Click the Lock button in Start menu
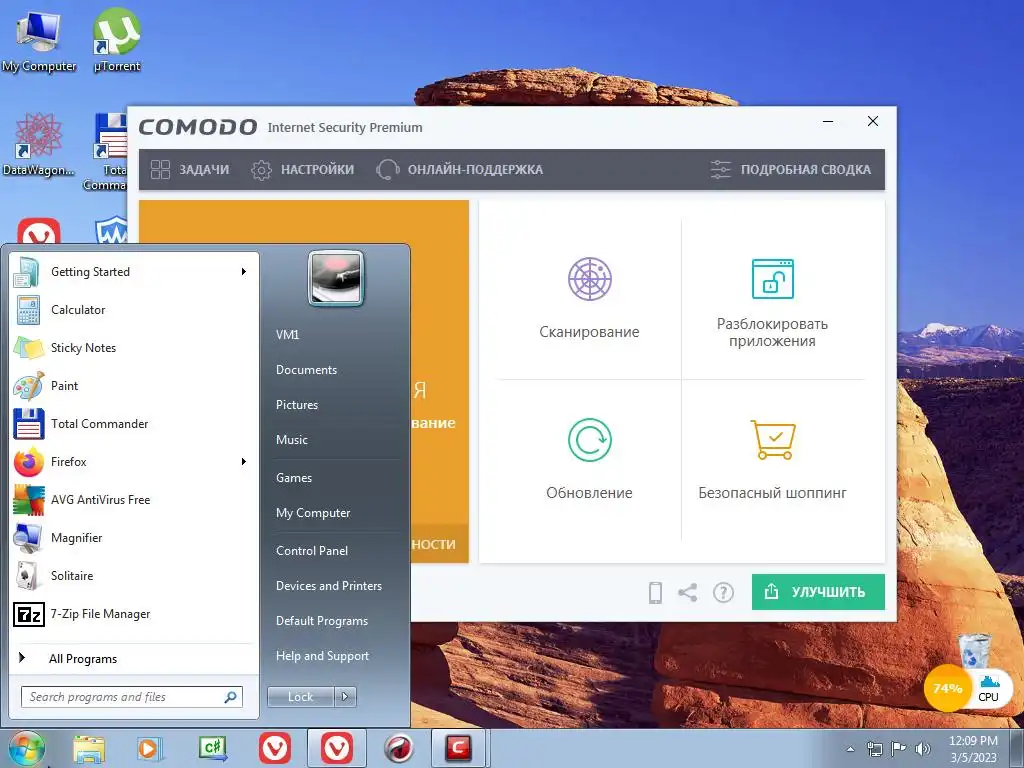 click(300, 697)
